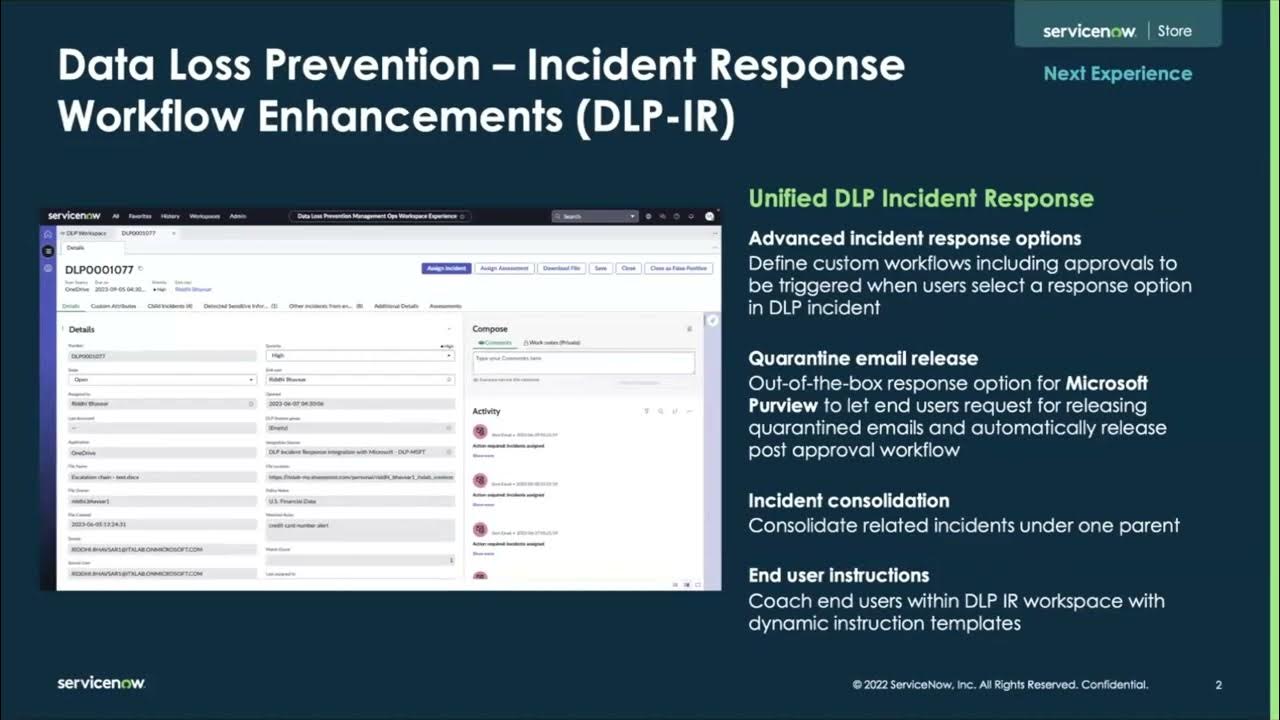Open the global Search dropdown arrow
Viewport: 1280px width, 720px height.
632,216
